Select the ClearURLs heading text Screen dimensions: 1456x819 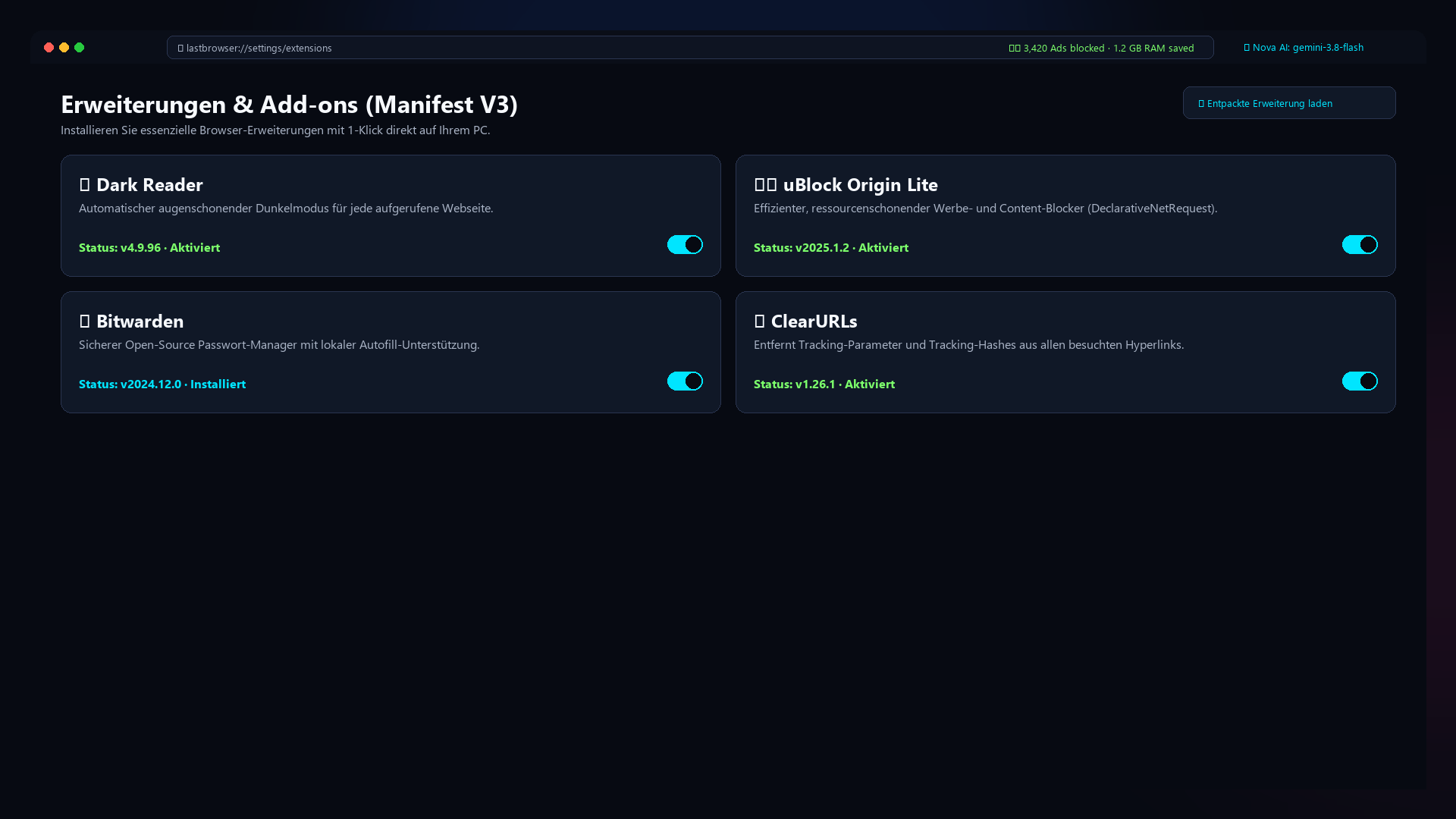(814, 321)
